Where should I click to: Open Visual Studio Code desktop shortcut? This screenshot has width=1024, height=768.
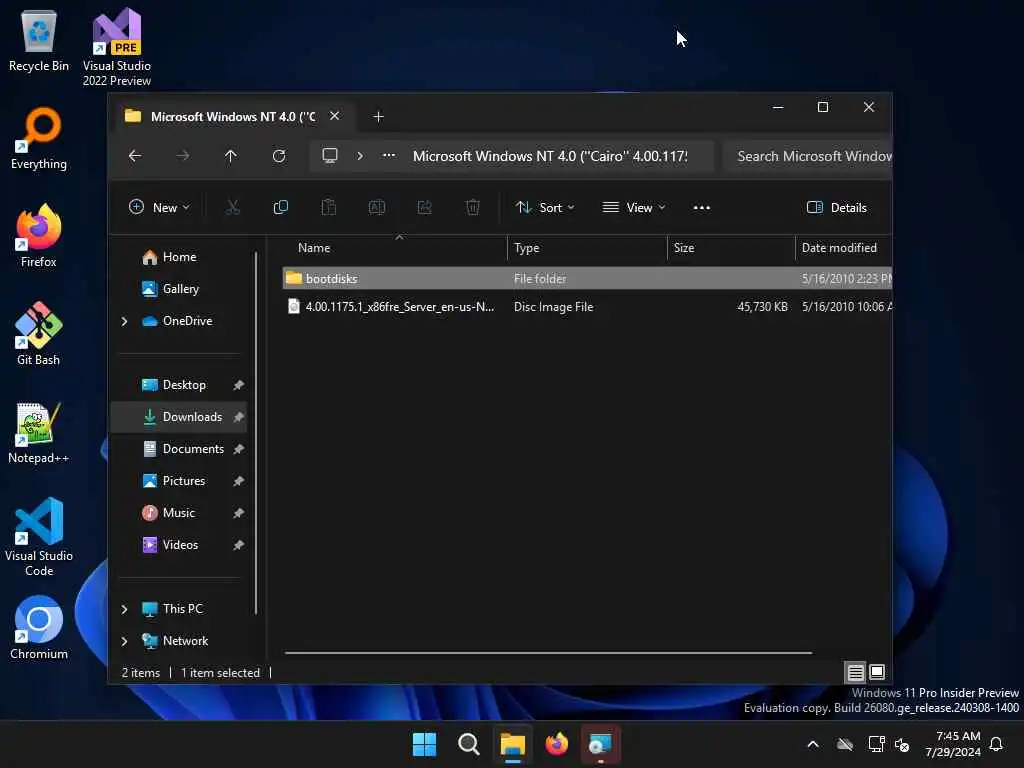pos(39,537)
